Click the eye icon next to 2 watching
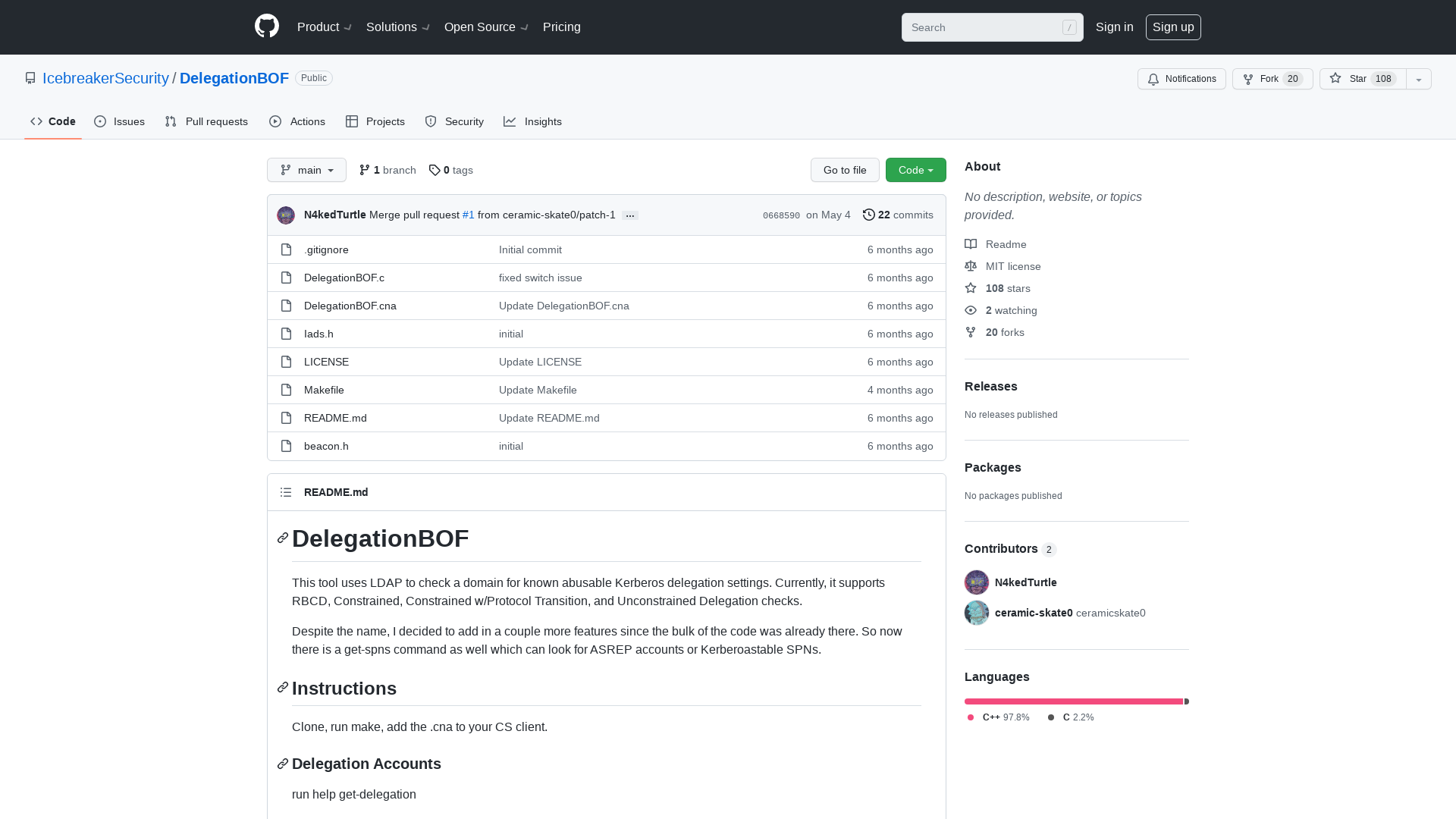1456x819 pixels. point(971,310)
